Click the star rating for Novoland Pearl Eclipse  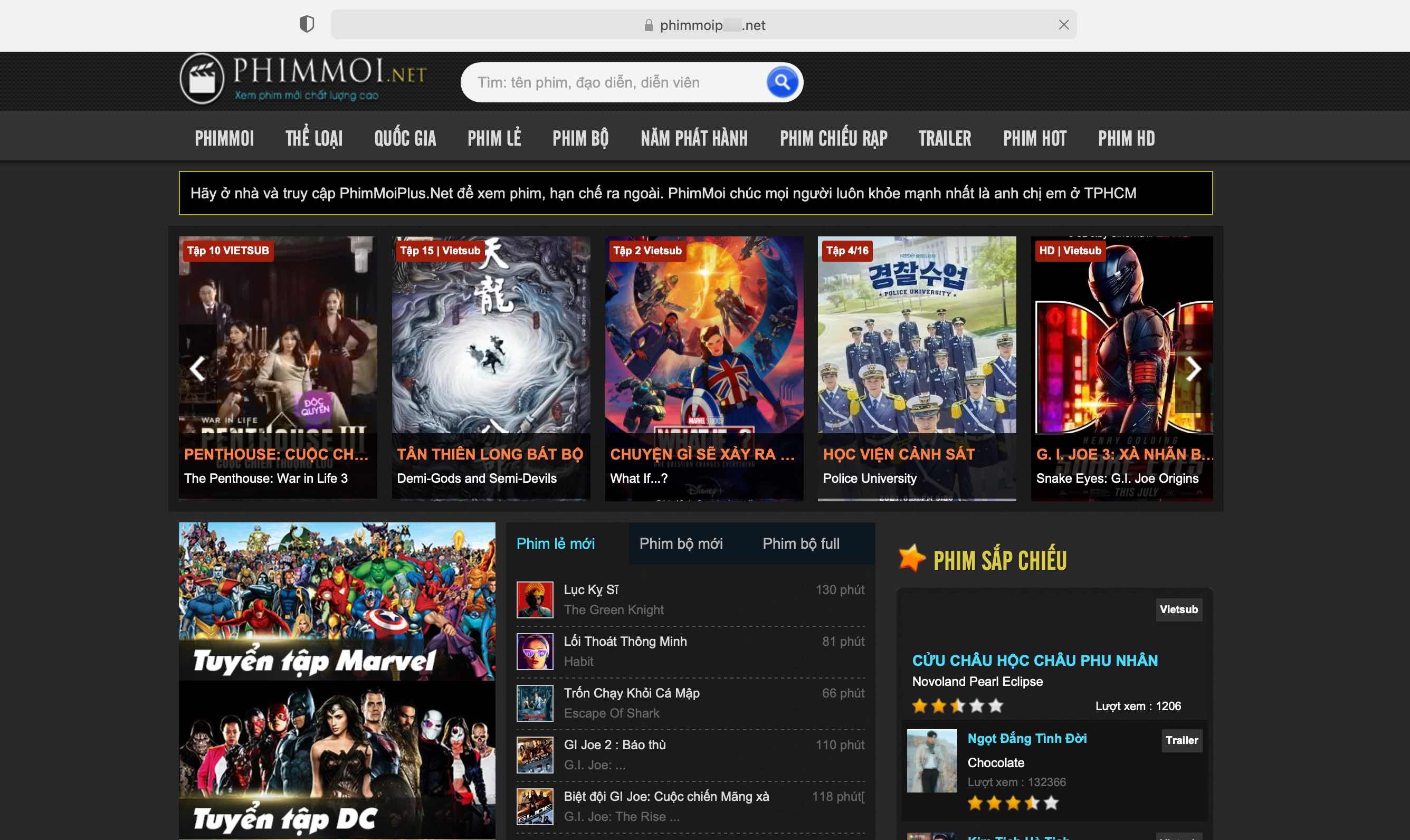click(957, 706)
